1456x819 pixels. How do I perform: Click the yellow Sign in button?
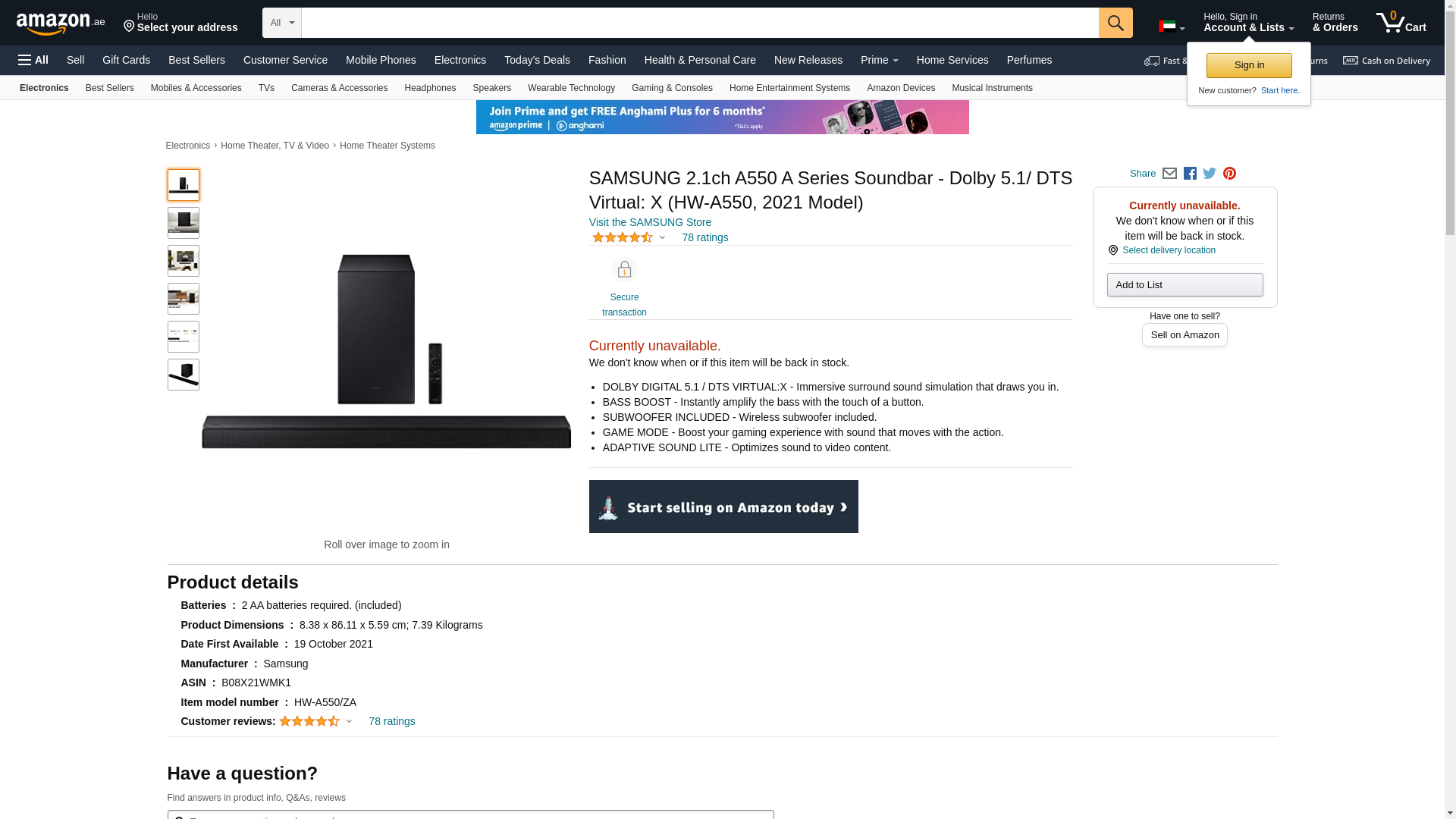pos(1249,65)
